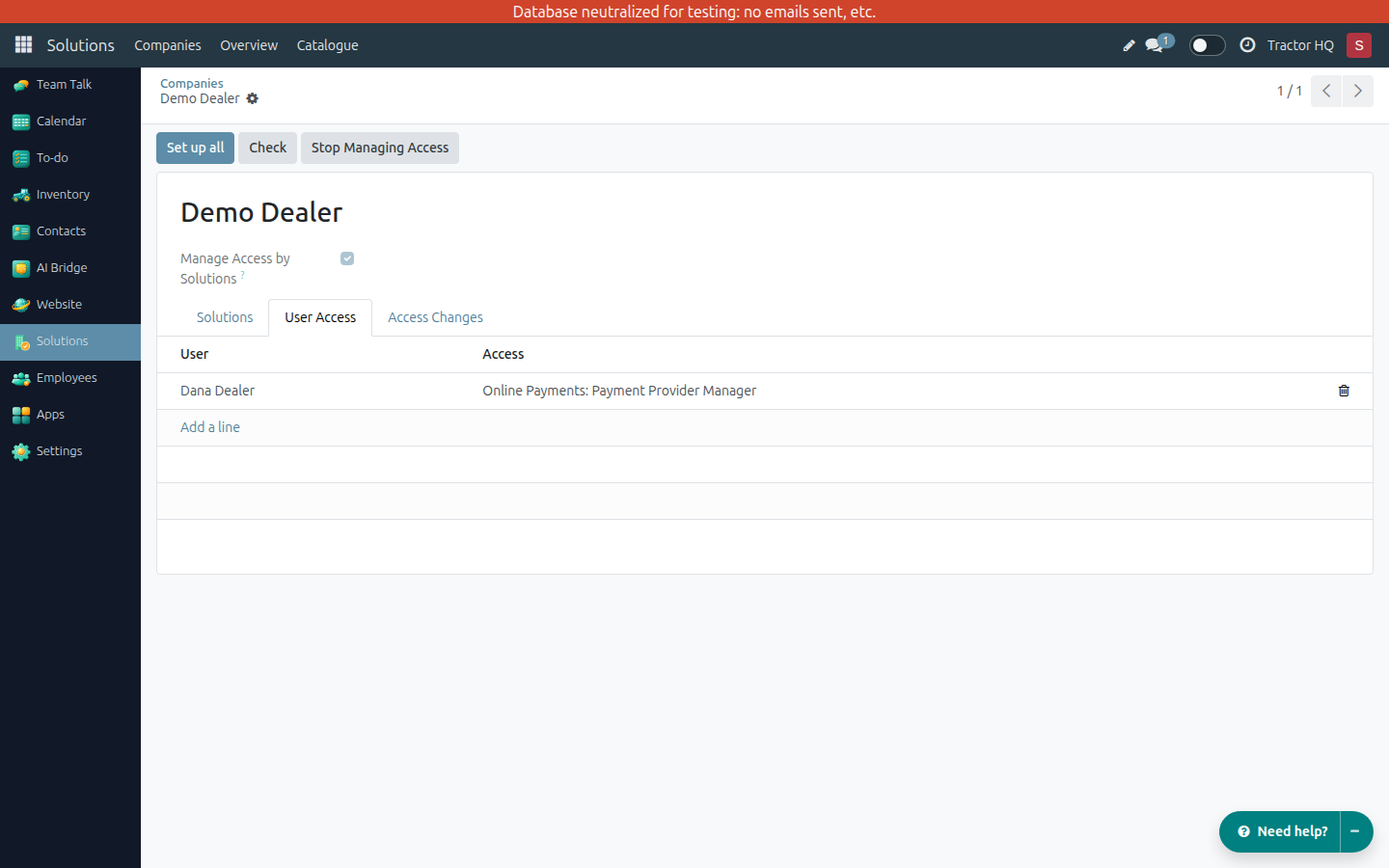Screen dimensions: 1389x868
Task: Open Settings in the sidebar
Action: 70,451
